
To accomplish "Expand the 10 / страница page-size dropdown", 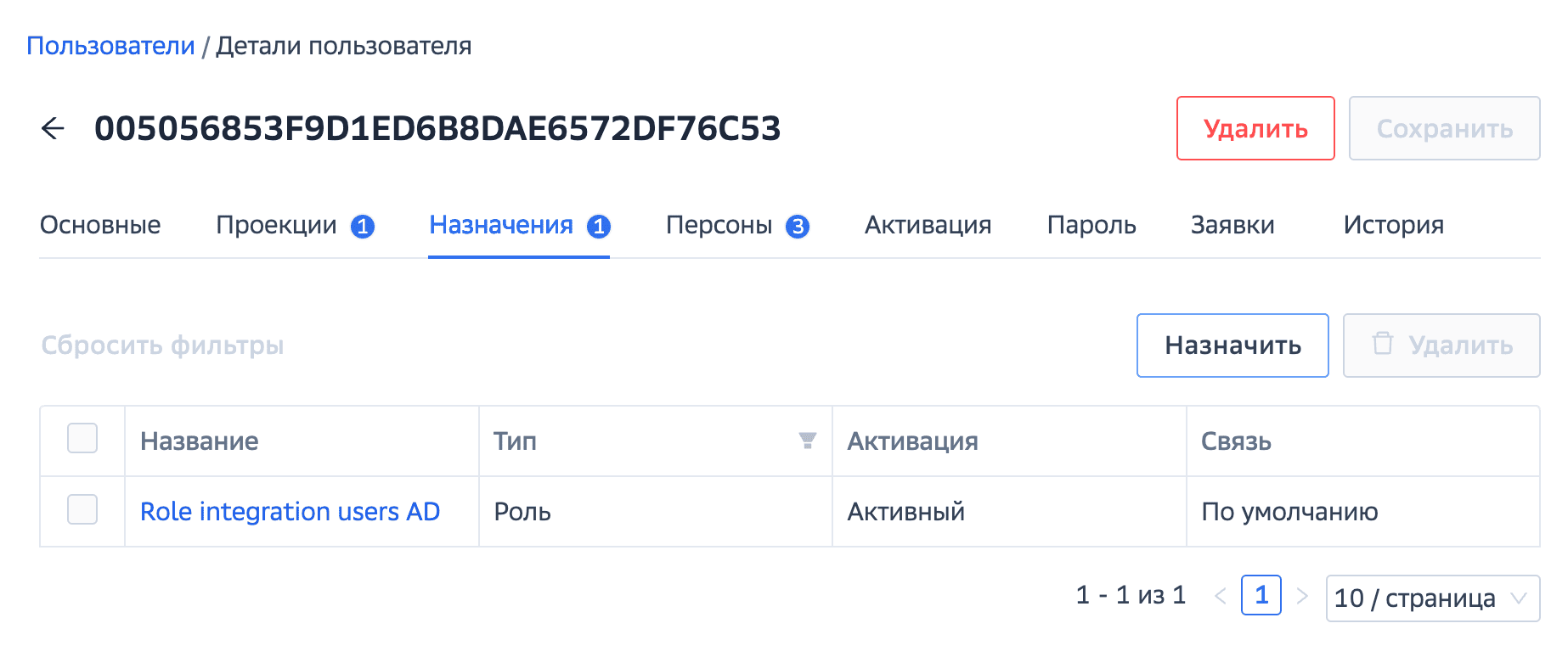I will pos(1432,598).
